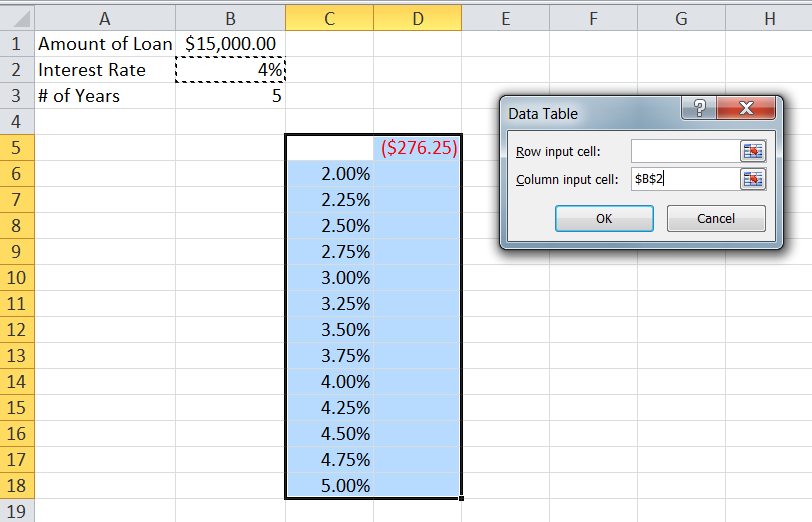Click the Column input cell field containing $B$2
This screenshot has height=522, width=812.
point(684,179)
